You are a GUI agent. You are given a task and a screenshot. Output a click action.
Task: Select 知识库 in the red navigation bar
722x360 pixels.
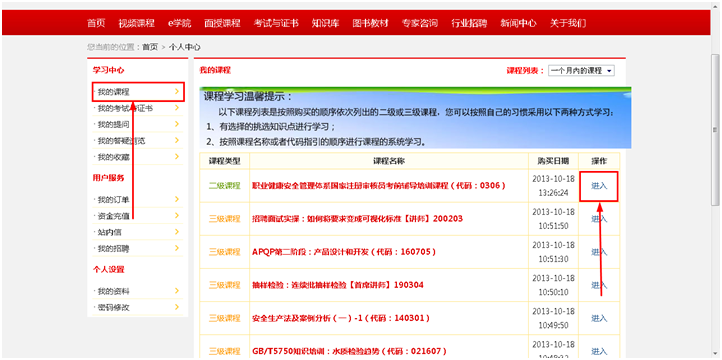pyautogui.click(x=325, y=23)
